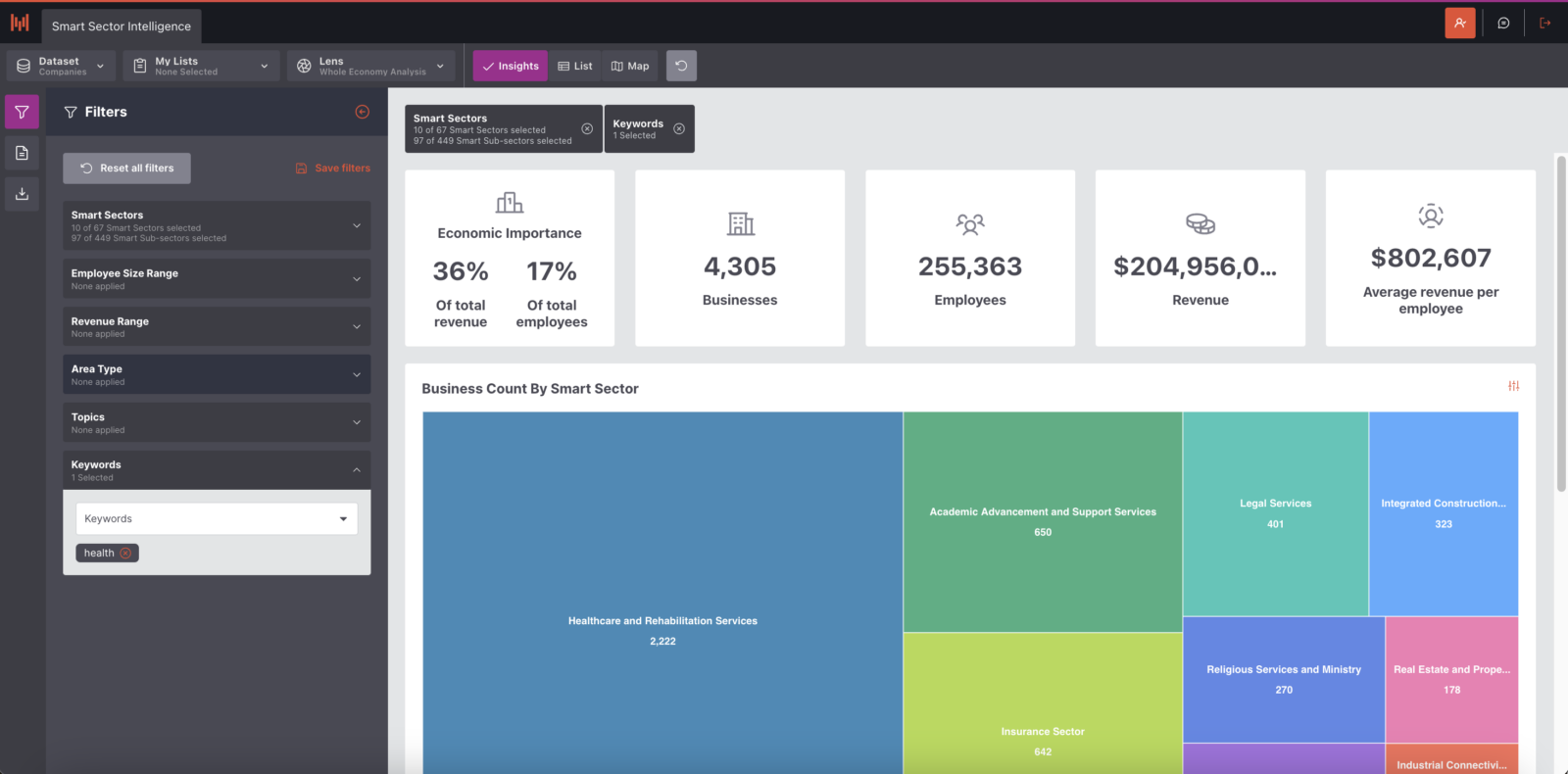The width and height of the screenshot is (1568, 774).
Task: Click the 255,363 Employees value
Action: point(970,266)
